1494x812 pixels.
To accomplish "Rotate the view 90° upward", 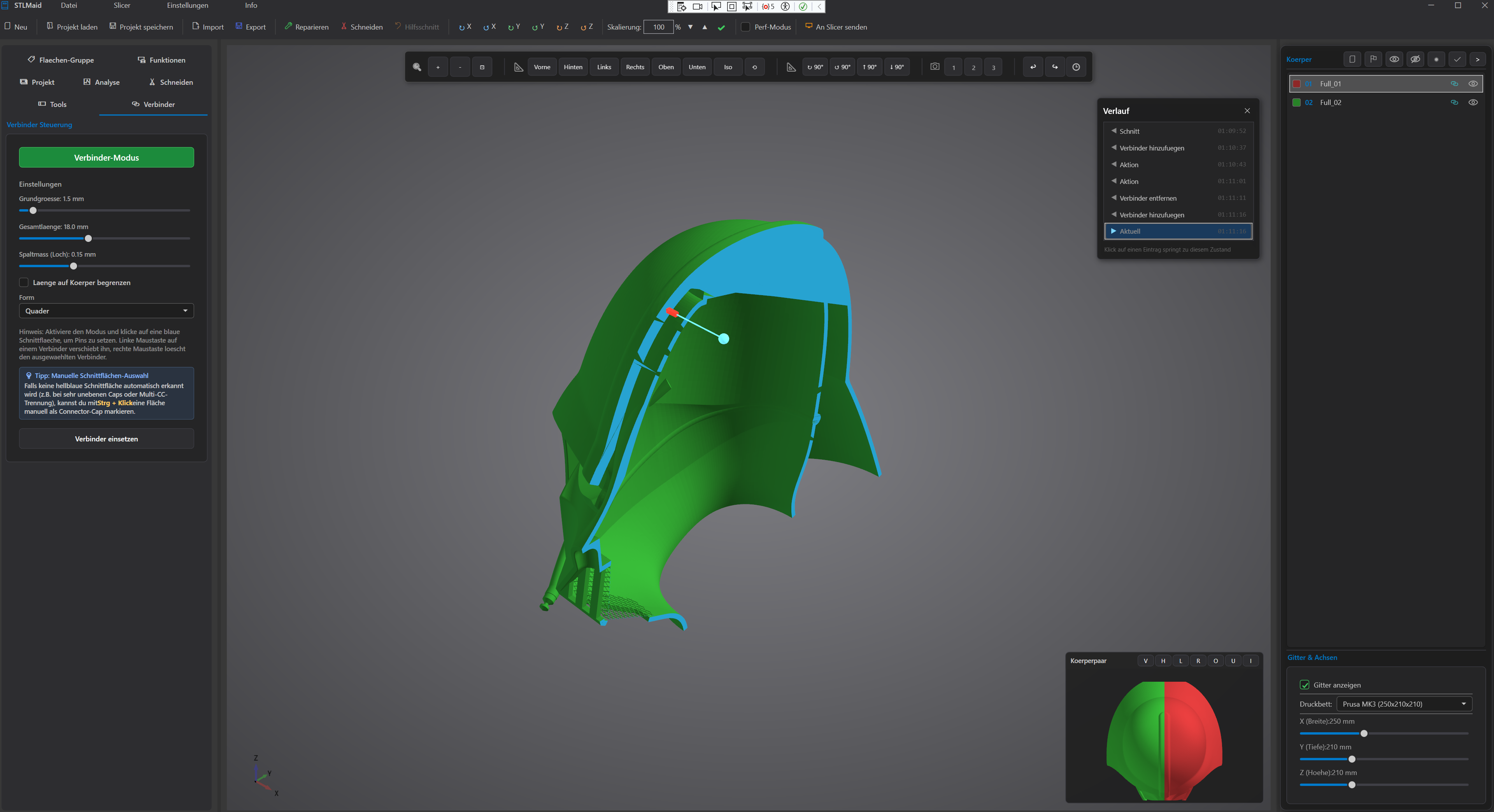I will coord(870,67).
